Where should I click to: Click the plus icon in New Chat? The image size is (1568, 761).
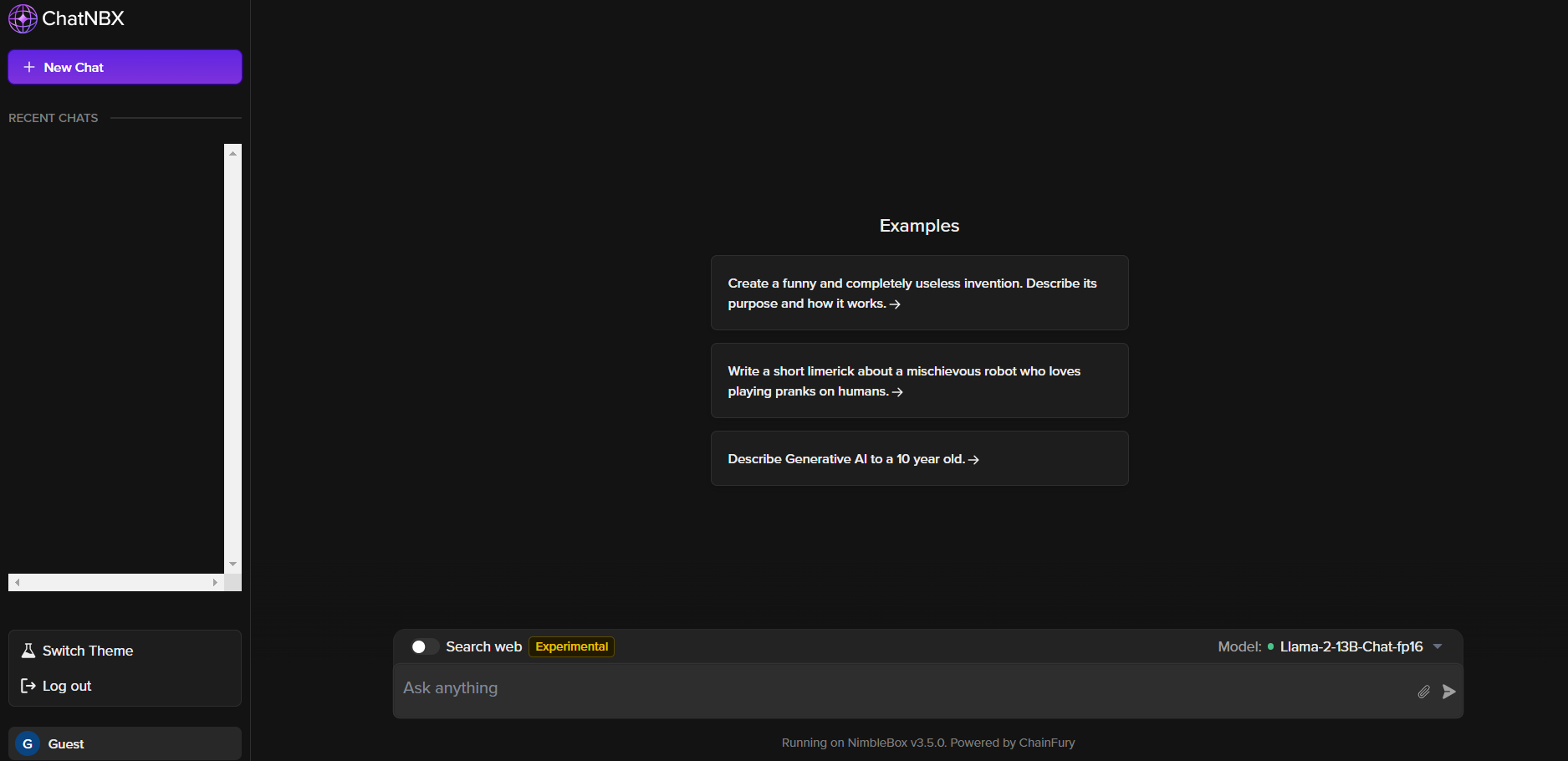pos(29,67)
